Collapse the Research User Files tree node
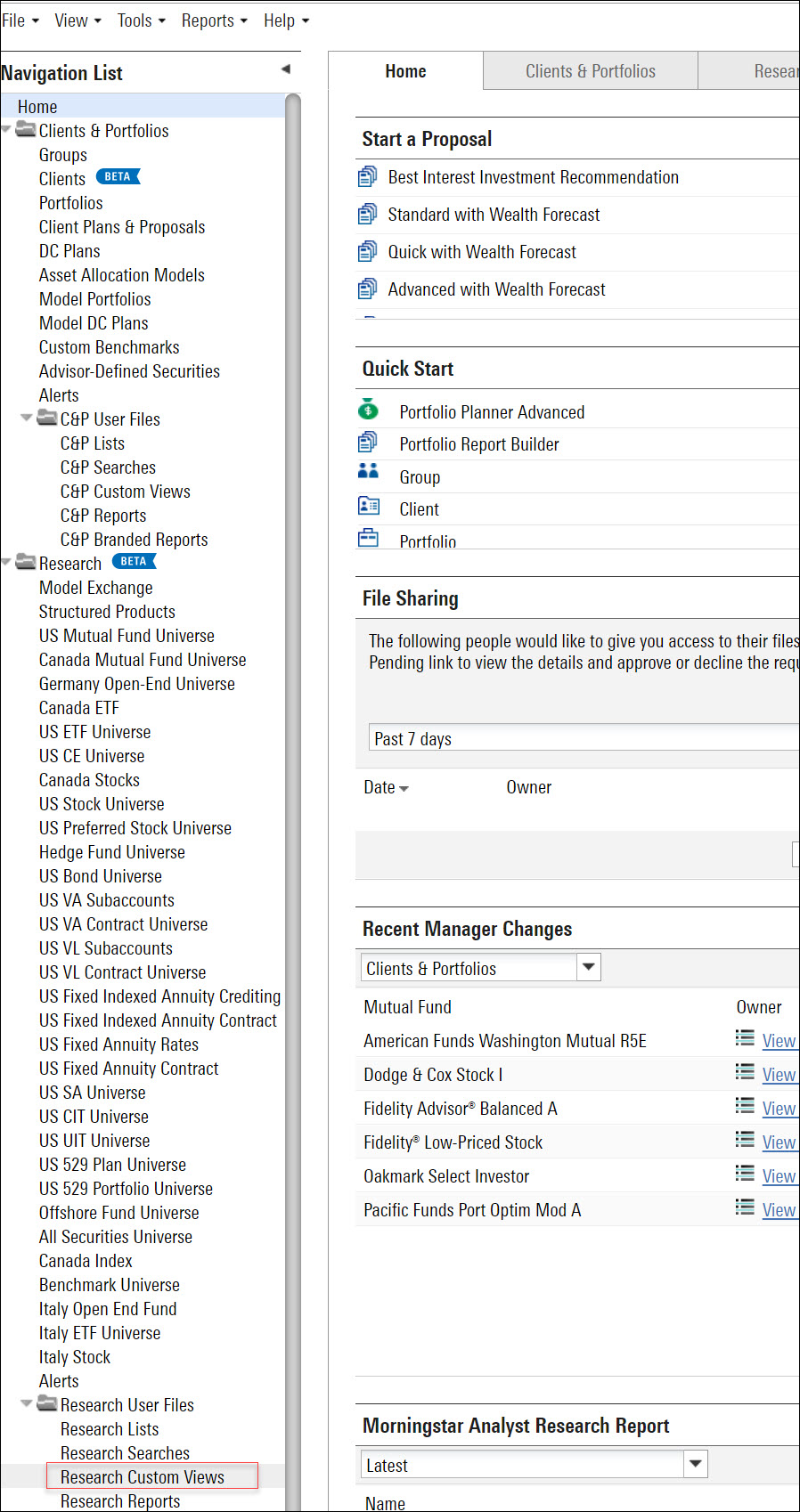The image size is (800, 1512). click(27, 1402)
